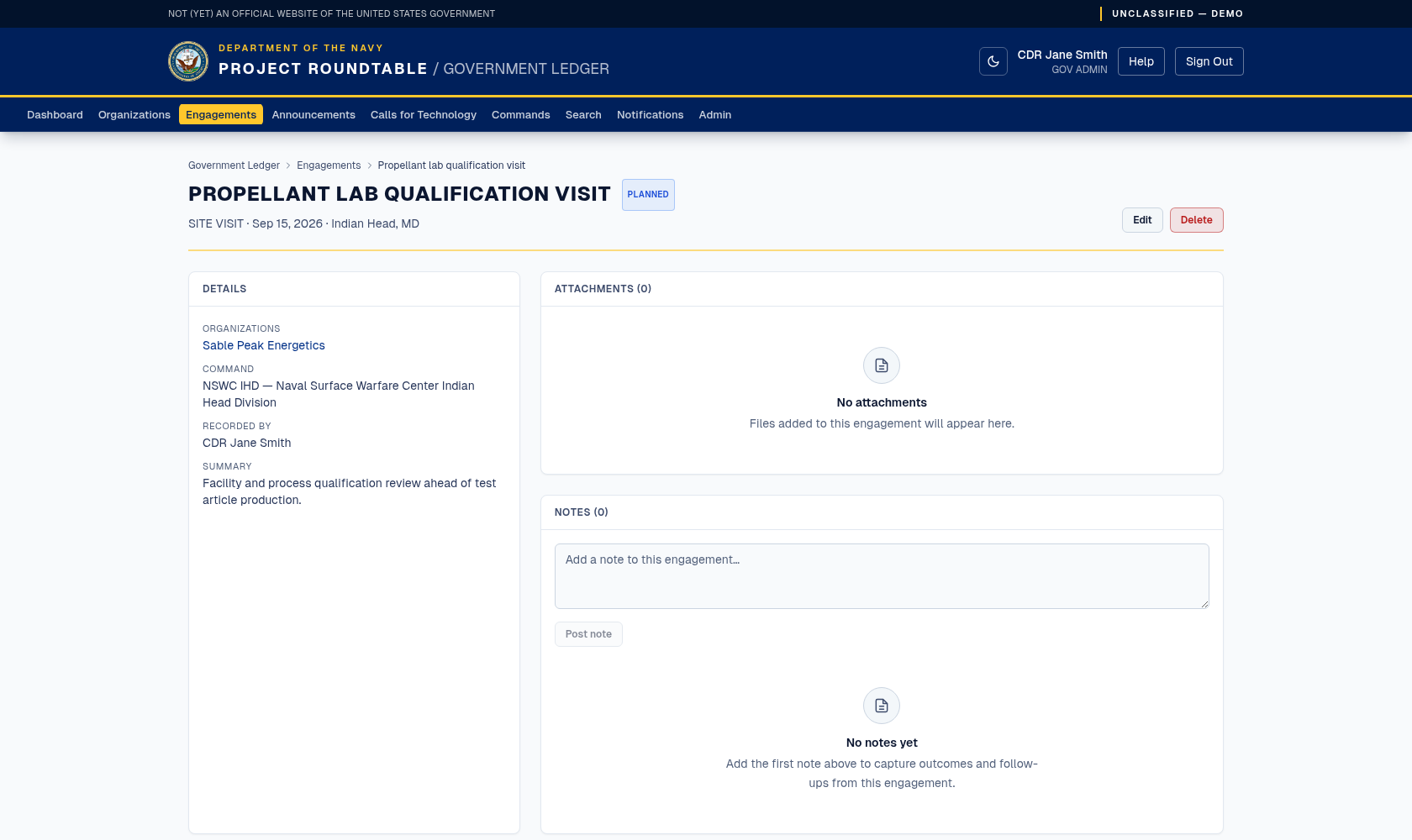Click the PLANNED status badge
Image resolution: width=1412 pixels, height=840 pixels.
tap(648, 195)
